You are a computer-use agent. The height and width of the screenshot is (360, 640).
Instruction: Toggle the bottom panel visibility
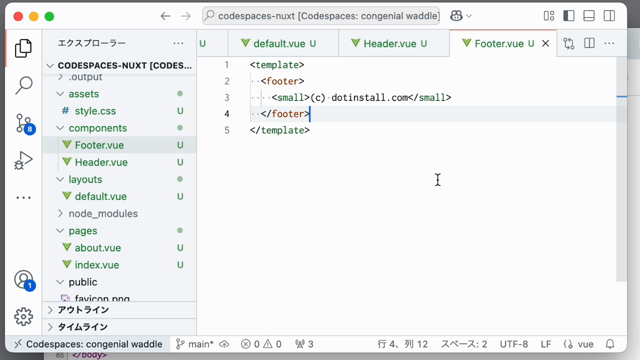[x=589, y=16]
